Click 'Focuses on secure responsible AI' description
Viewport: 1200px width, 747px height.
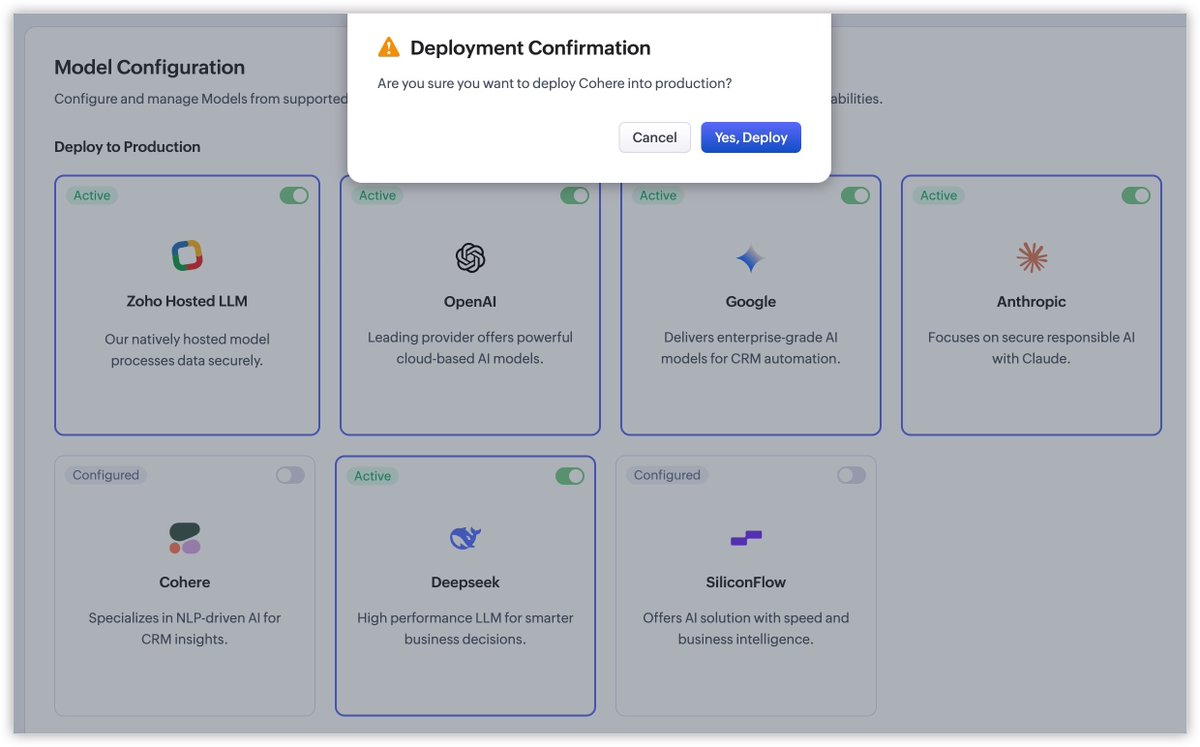(x=1032, y=348)
